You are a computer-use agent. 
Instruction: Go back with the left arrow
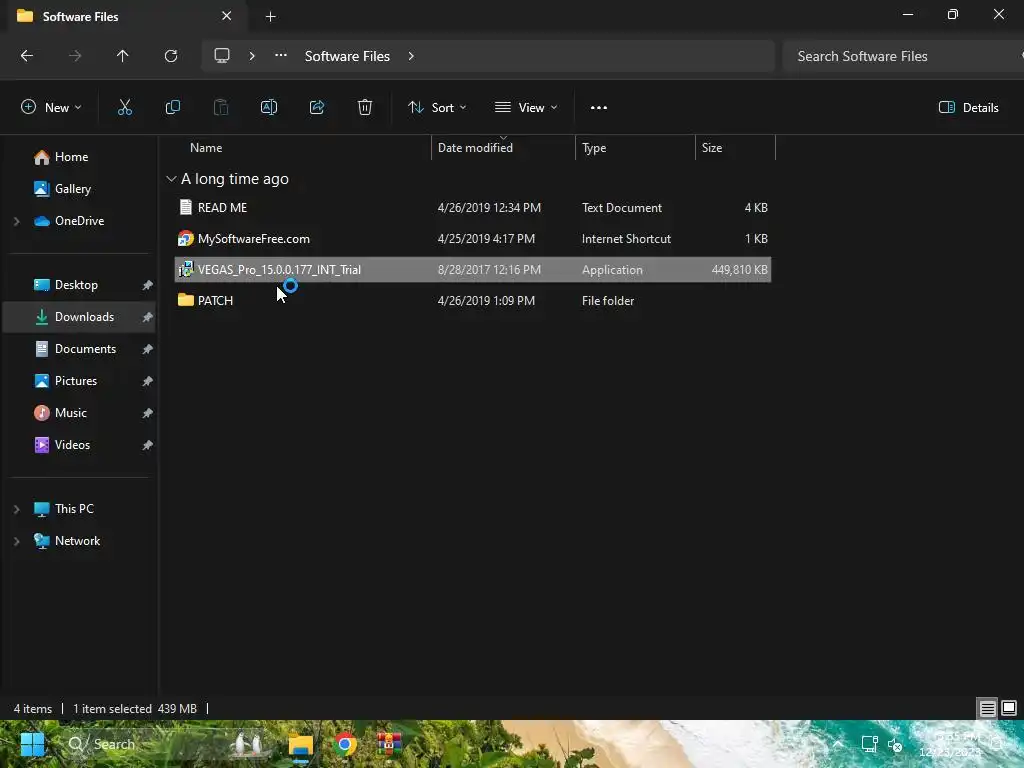tap(27, 56)
